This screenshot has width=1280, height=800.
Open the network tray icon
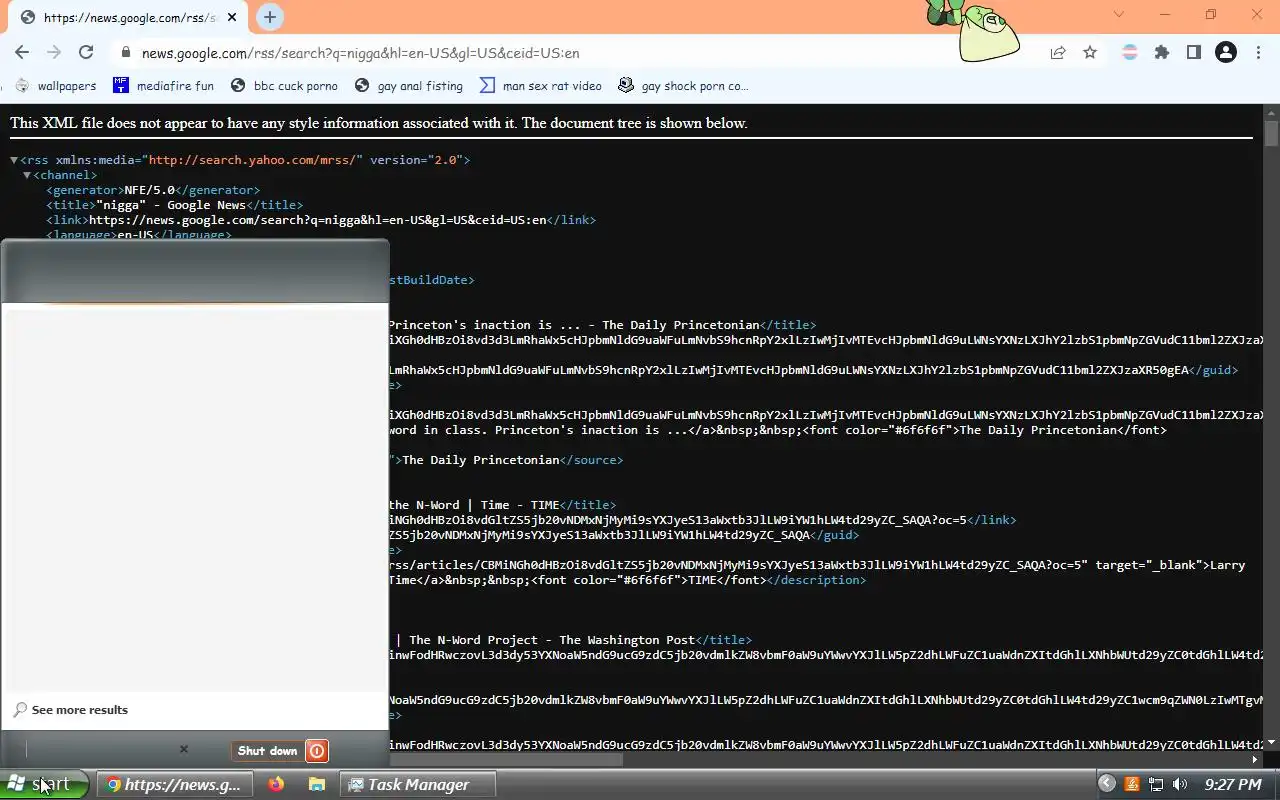tap(1156, 785)
